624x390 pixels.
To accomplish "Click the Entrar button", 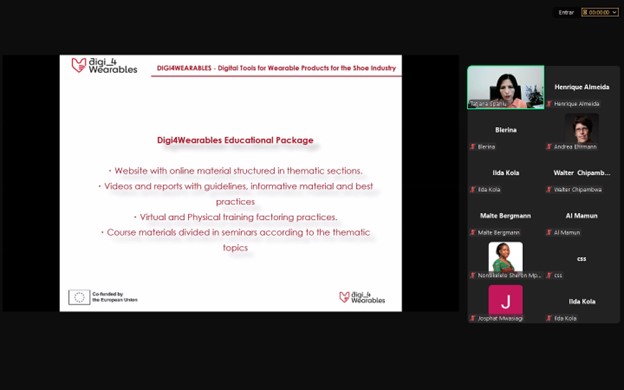I will 566,12.
